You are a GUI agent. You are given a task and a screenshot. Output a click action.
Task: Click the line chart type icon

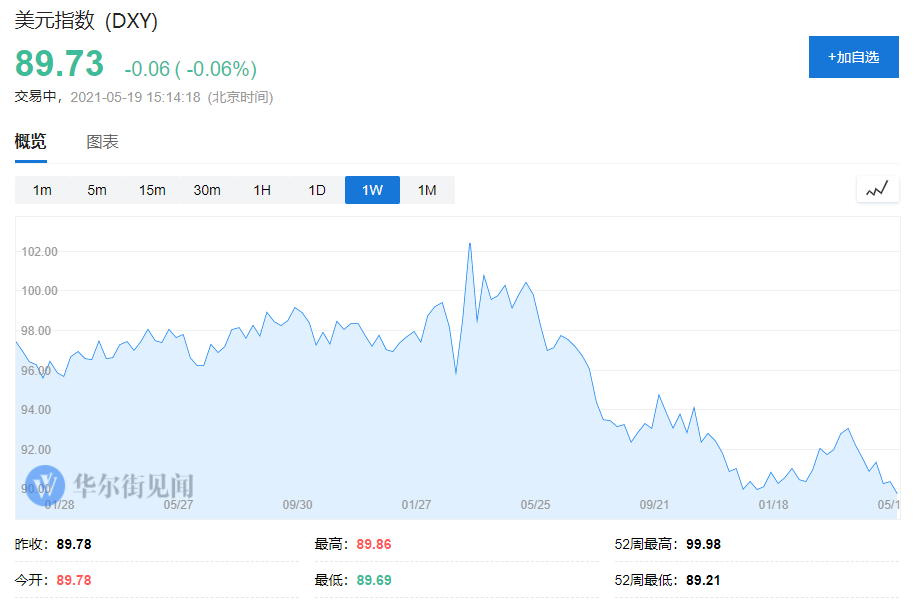(877, 189)
